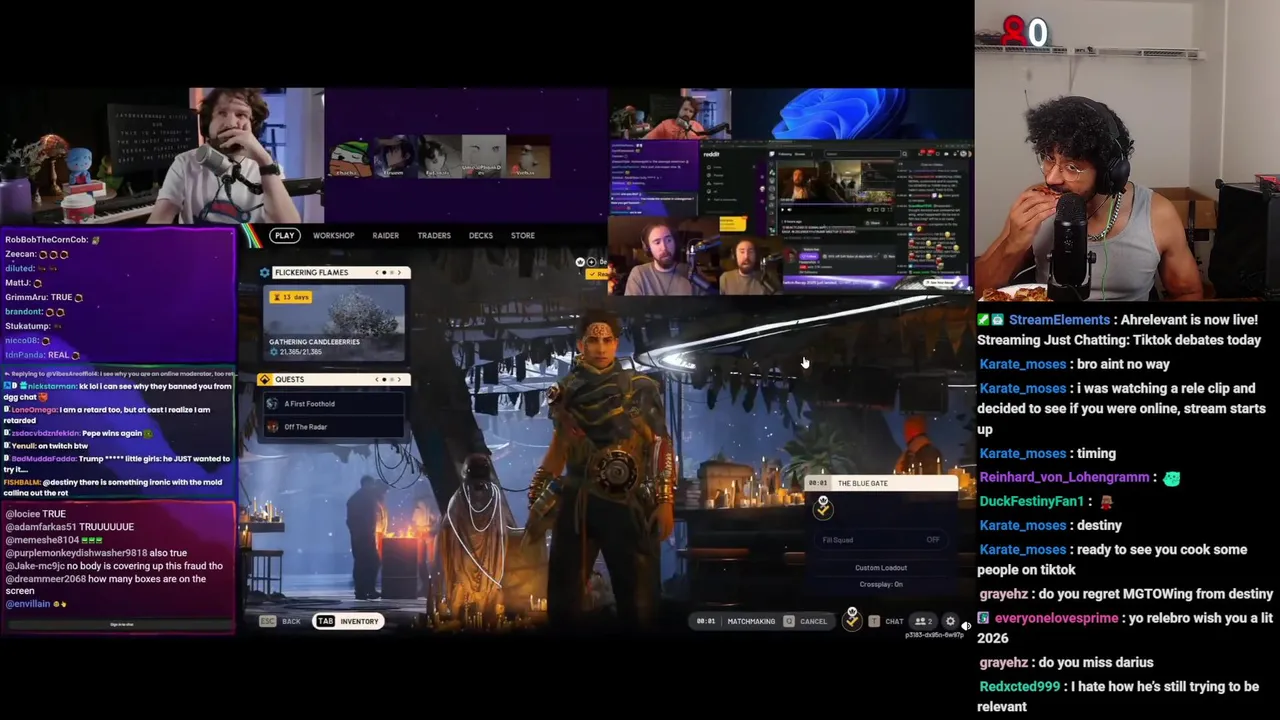Click the everyonelovesprime username in chat
Screen dimensions: 1280x720
pos(1056,618)
